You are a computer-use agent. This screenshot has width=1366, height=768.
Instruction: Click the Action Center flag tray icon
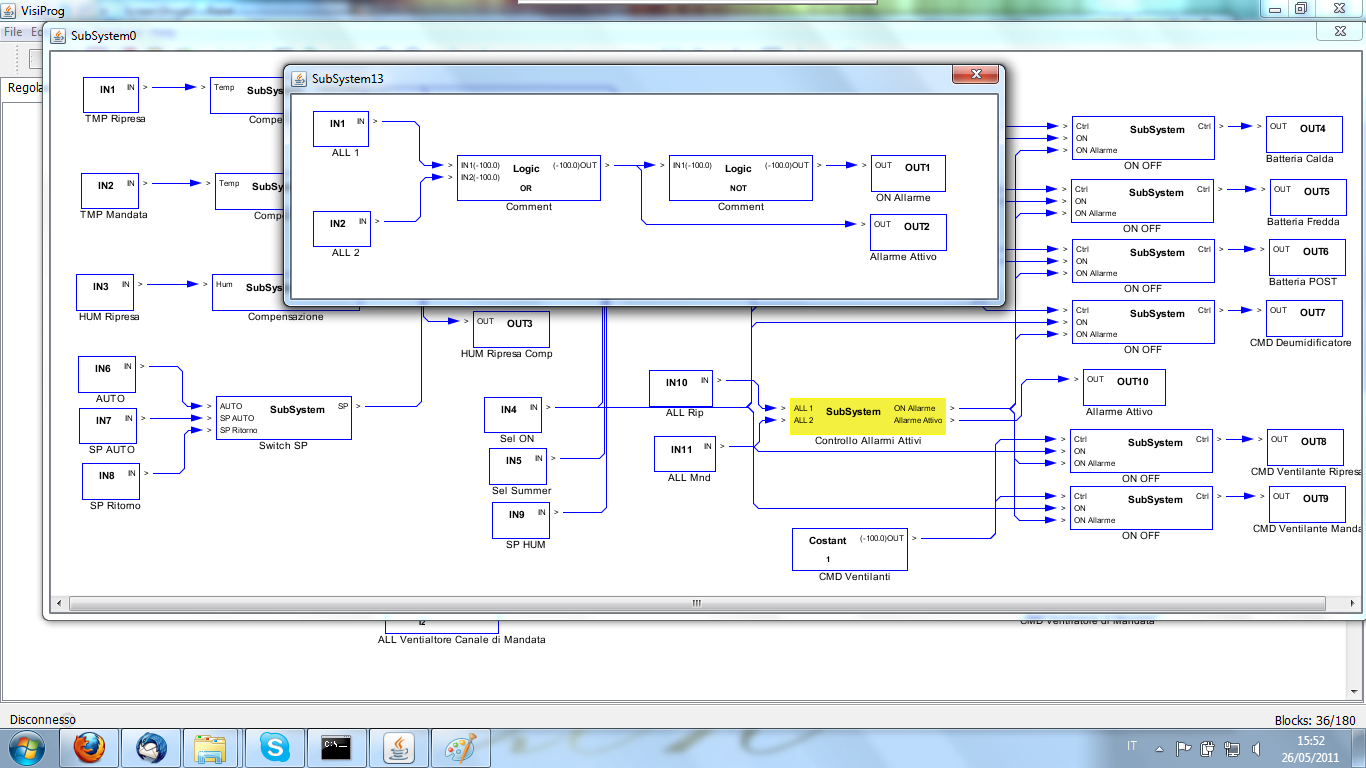point(1183,748)
